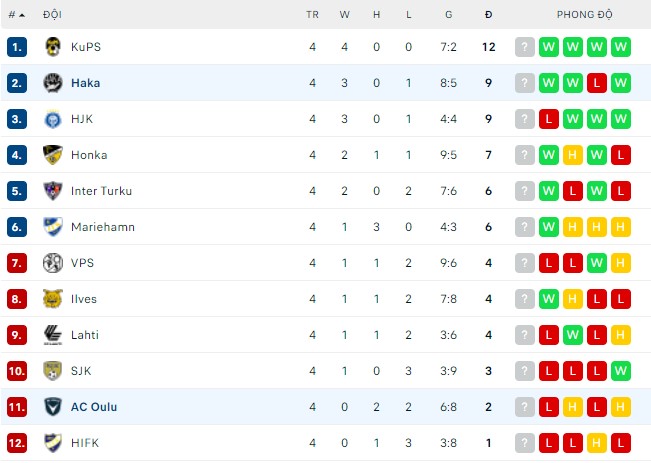Click the Honka club logo

point(53,155)
